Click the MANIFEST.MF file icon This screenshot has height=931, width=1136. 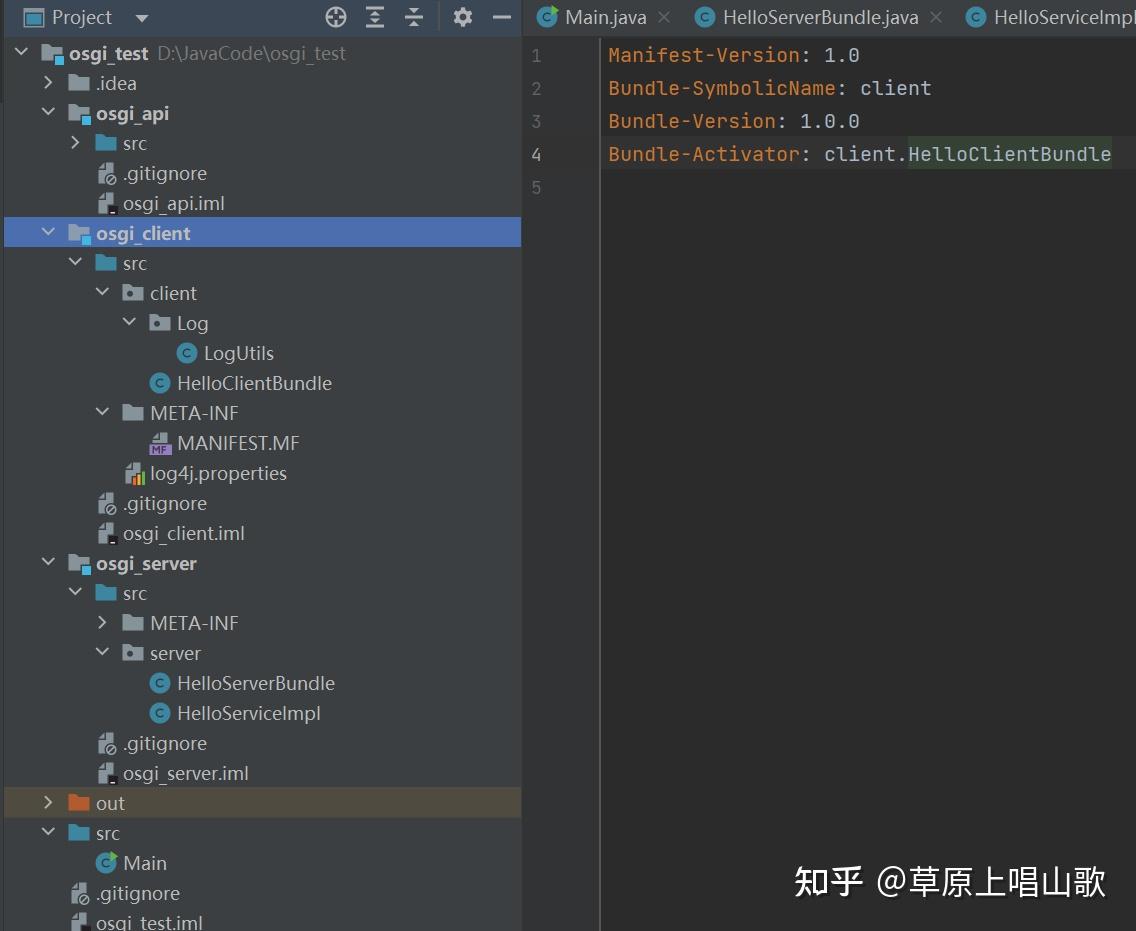coord(159,443)
